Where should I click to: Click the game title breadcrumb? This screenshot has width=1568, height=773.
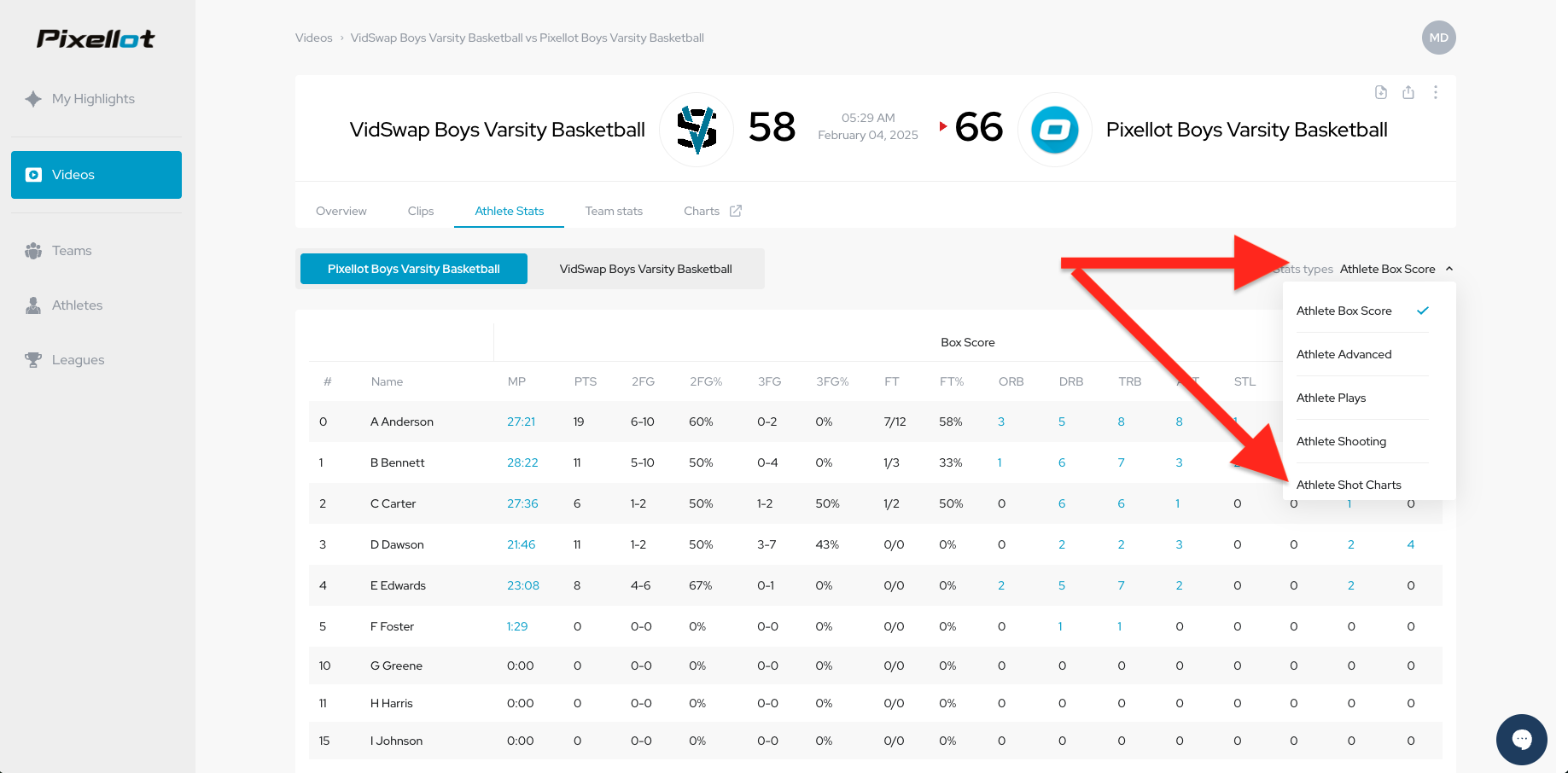point(528,38)
